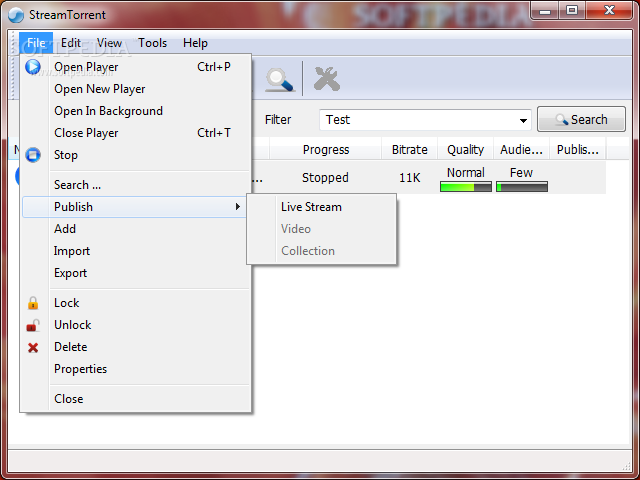Screen dimensions: 640x480
Task: Click the Filter field containing Test
Action: [425, 120]
